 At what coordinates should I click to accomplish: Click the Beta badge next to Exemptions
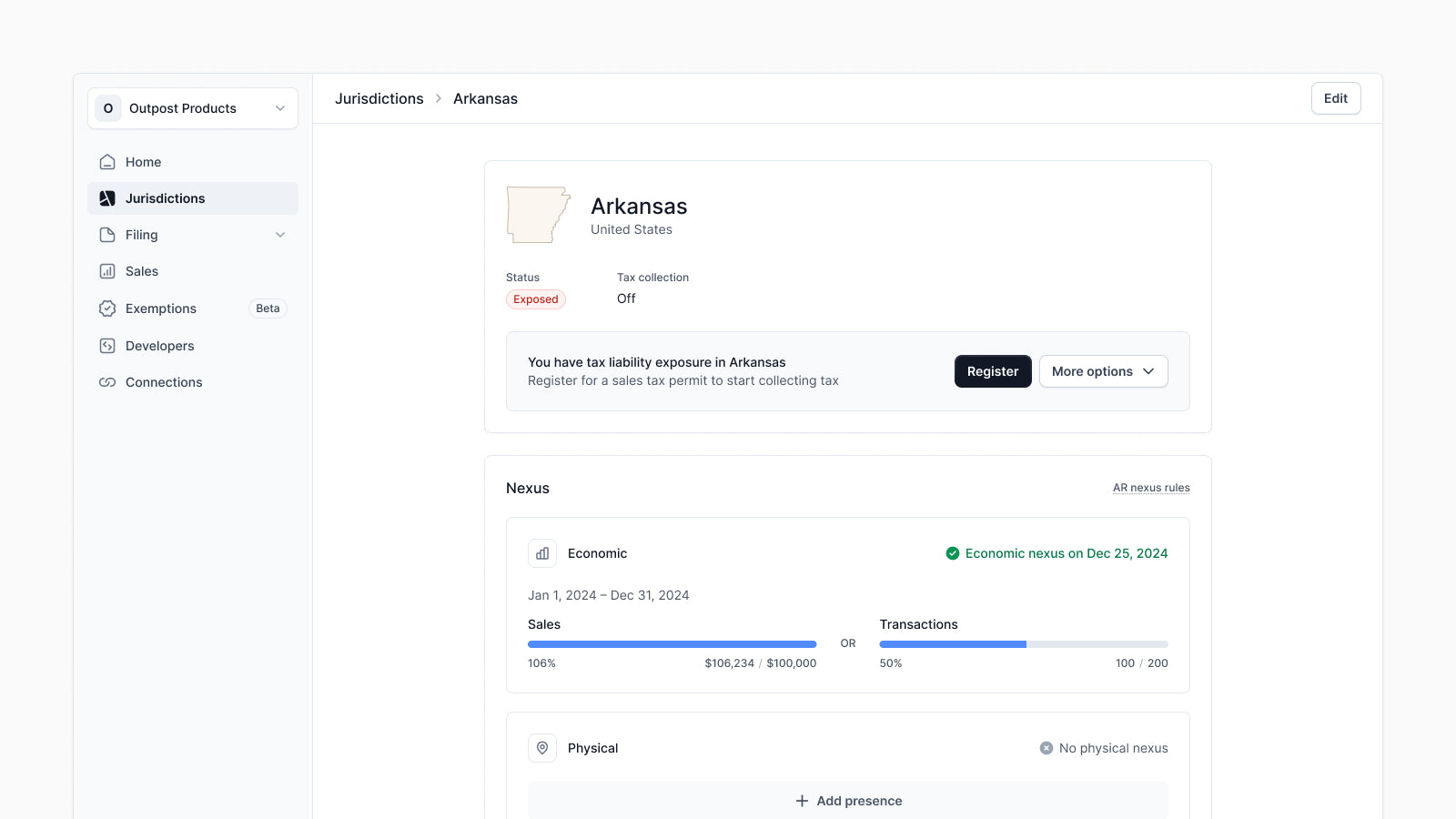click(268, 308)
